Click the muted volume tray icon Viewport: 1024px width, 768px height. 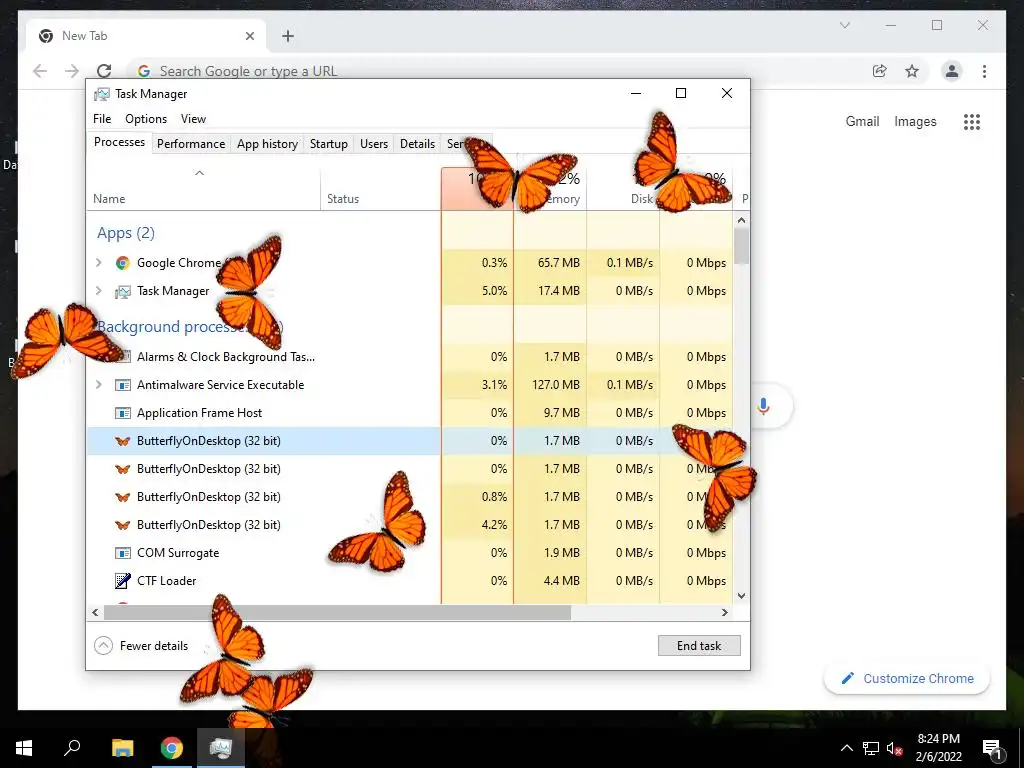point(894,749)
